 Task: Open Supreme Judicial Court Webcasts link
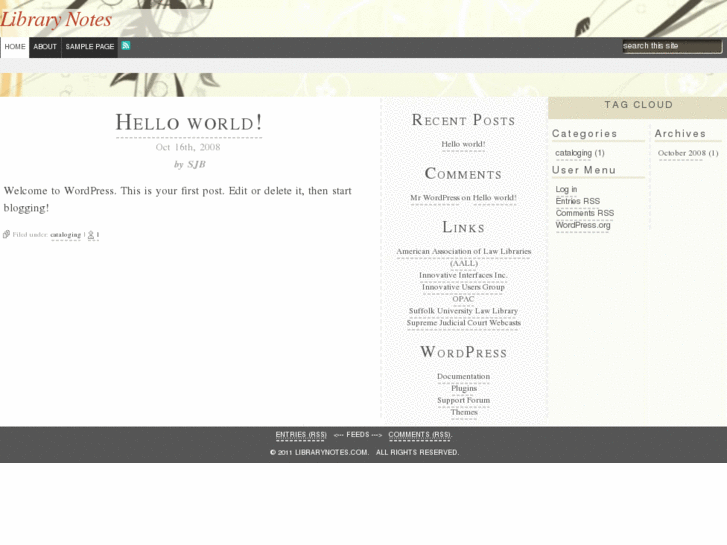pyautogui.click(x=464, y=323)
